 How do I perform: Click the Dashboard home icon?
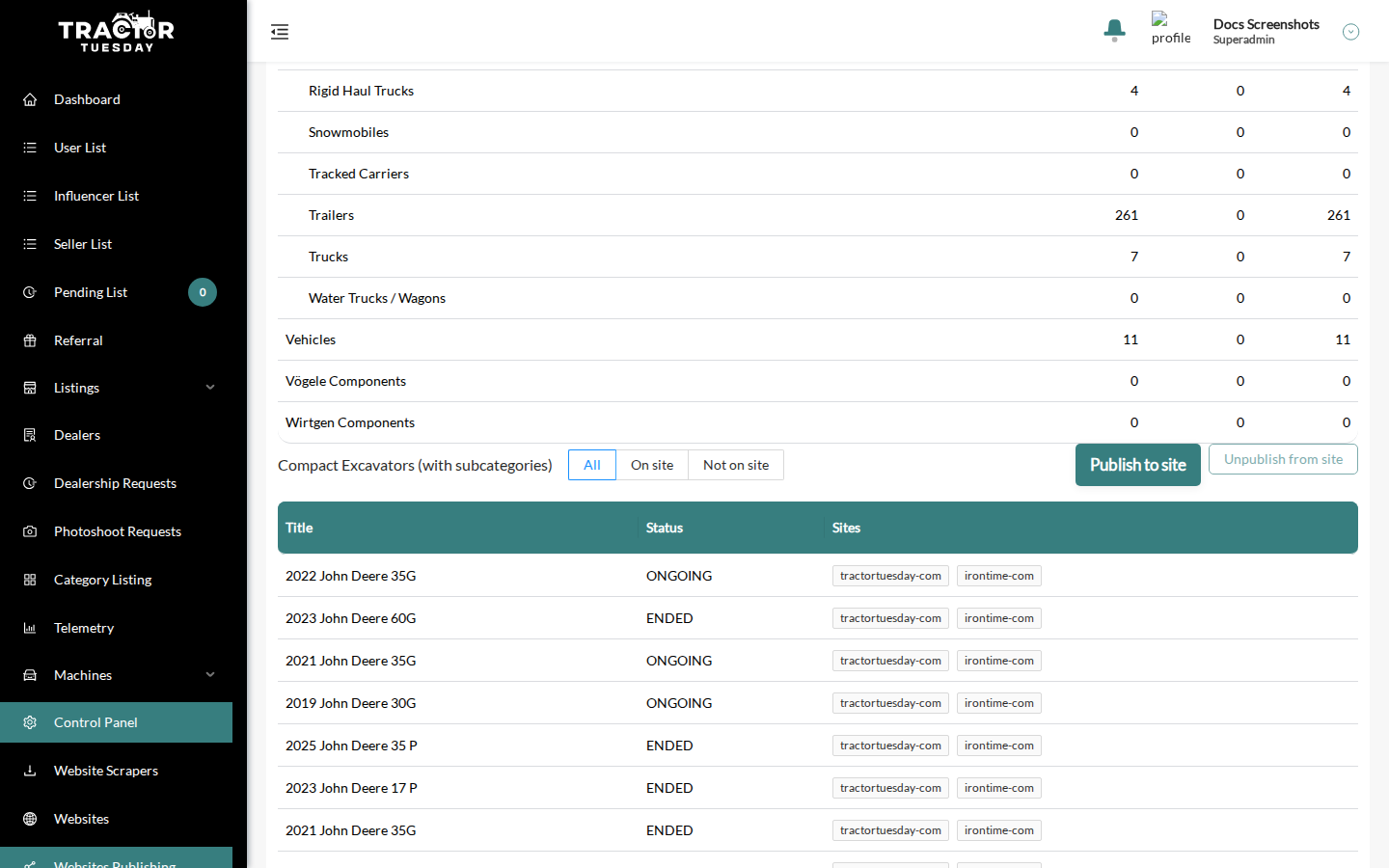pyautogui.click(x=30, y=99)
